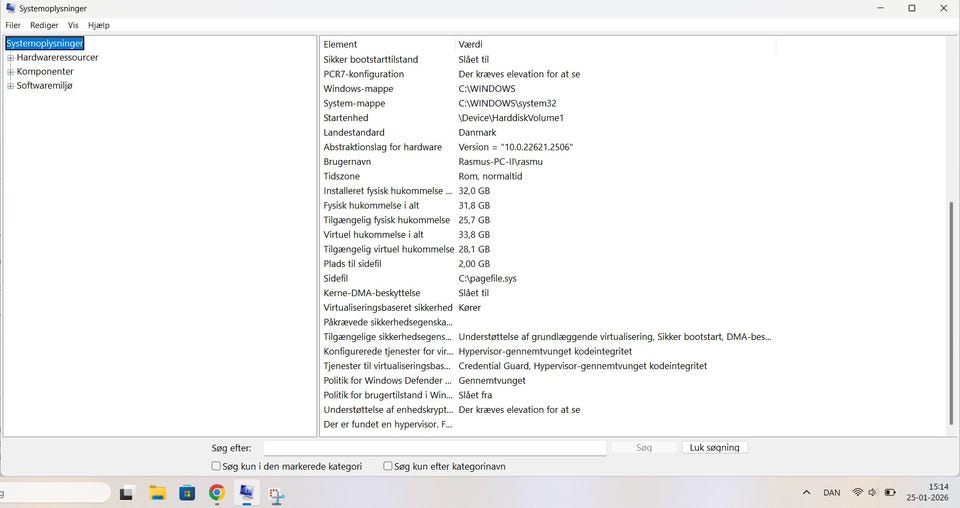The image size is (960, 508).
Task: Click the 'Slået fra' value
Action: click(475, 395)
